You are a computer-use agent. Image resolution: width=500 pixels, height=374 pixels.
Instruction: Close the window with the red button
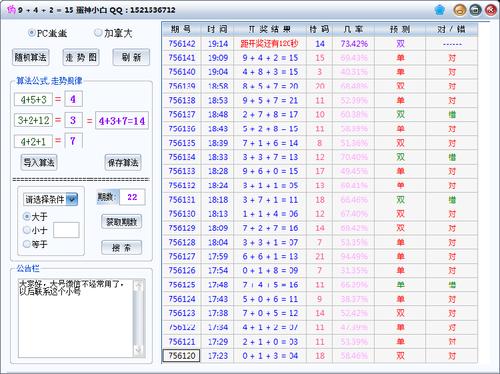491,10
